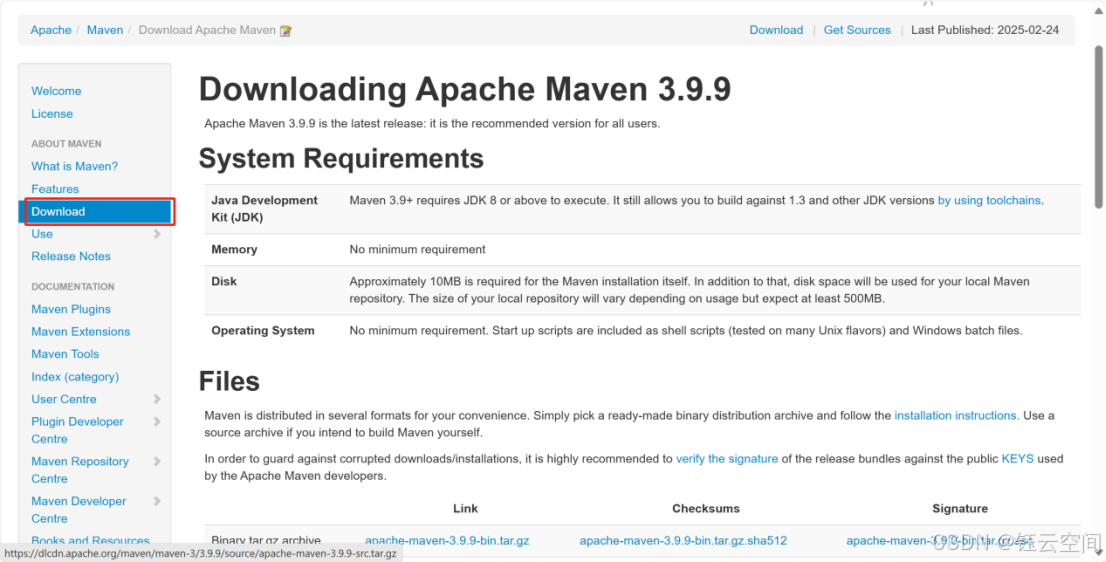Click the 'DOCUMENTATION' section label
Image resolution: width=1106 pixels, height=562 pixels.
tap(73, 287)
